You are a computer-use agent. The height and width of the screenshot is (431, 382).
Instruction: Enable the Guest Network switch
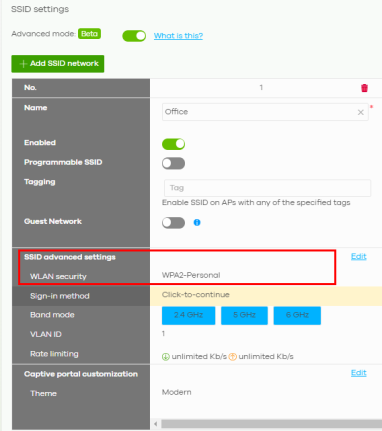173,223
